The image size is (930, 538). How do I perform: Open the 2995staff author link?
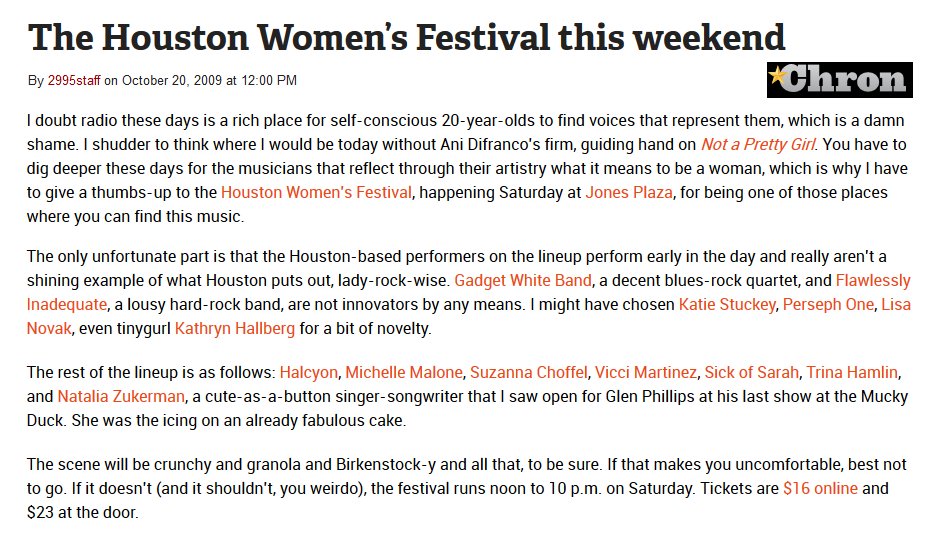[x=74, y=80]
